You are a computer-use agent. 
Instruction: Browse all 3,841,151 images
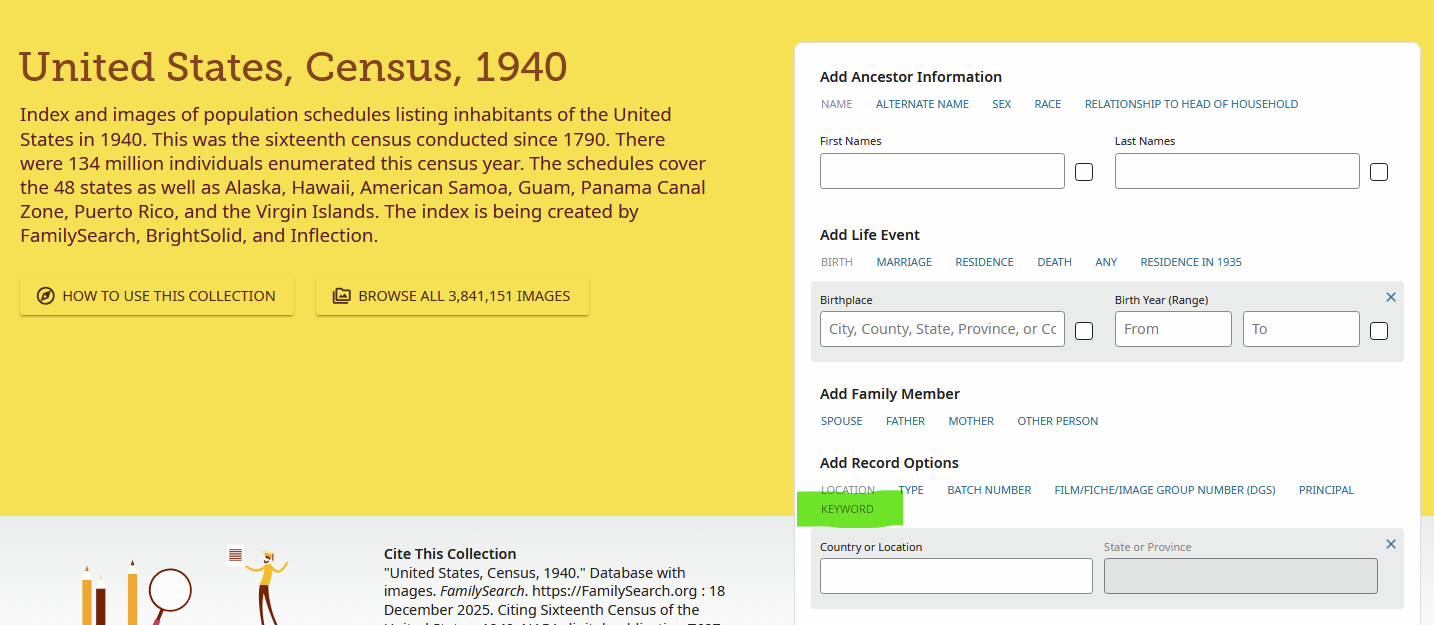[x=452, y=296]
